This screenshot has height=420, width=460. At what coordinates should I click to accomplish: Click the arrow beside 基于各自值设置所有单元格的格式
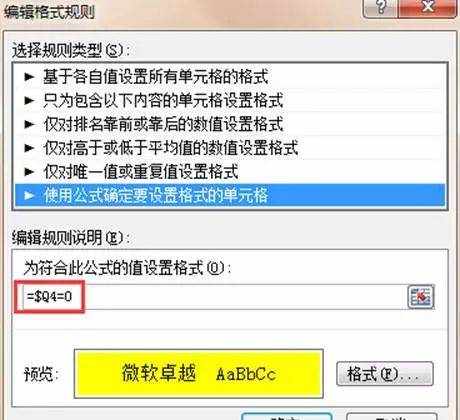[29, 77]
